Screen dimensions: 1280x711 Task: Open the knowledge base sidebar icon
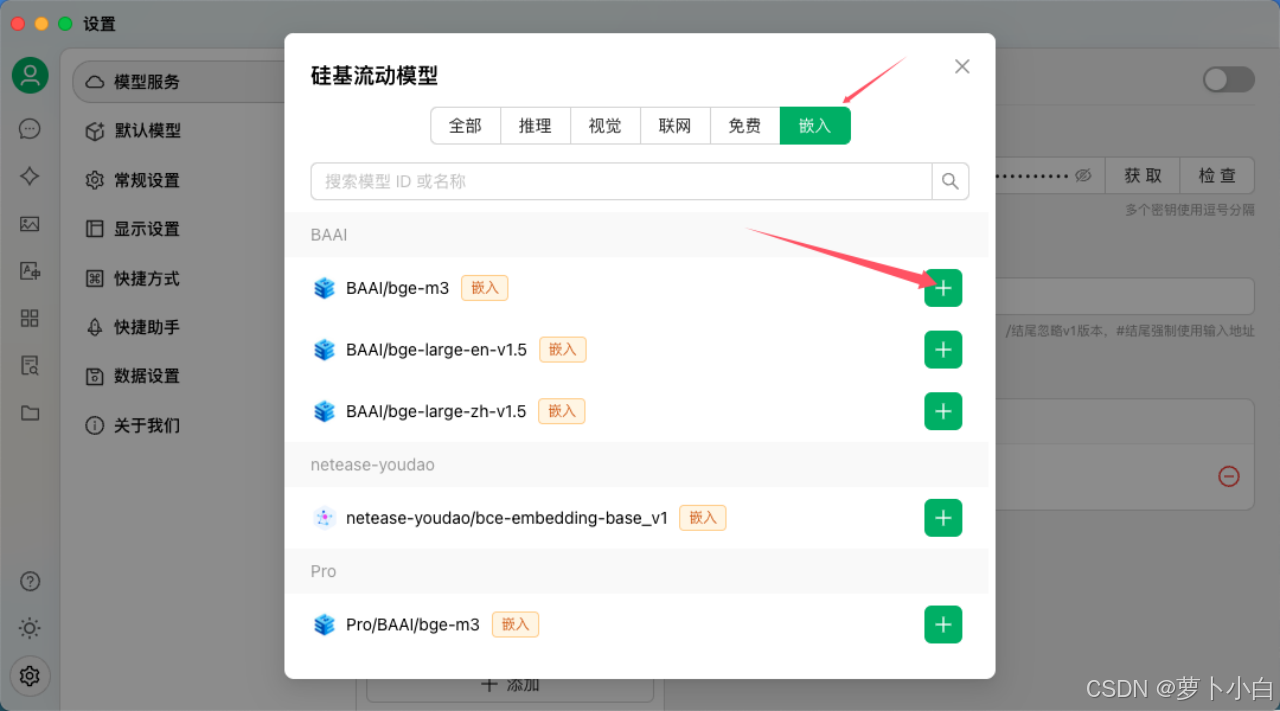(x=30, y=365)
